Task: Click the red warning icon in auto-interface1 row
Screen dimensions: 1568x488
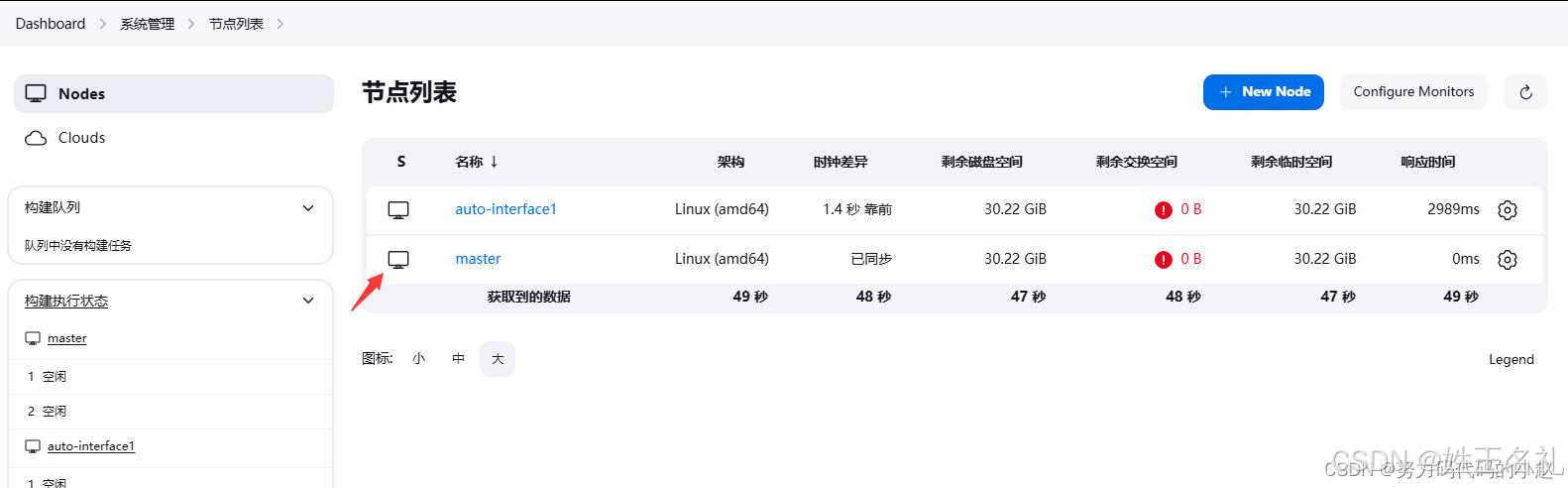Action: pyautogui.click(x=1164, y=210)
